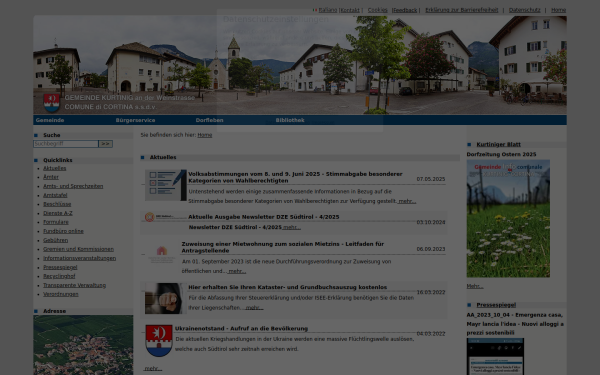Click mehr... under Kataster article
The image size is (600, 375).
(254, 308)
